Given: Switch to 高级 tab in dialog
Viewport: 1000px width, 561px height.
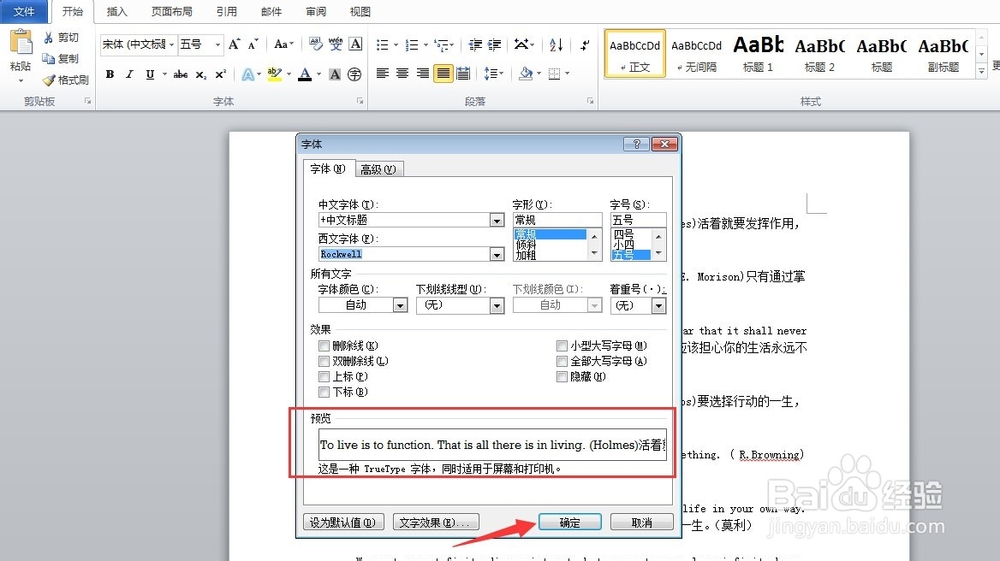Looking at the screenshot, I should (378, 170).
